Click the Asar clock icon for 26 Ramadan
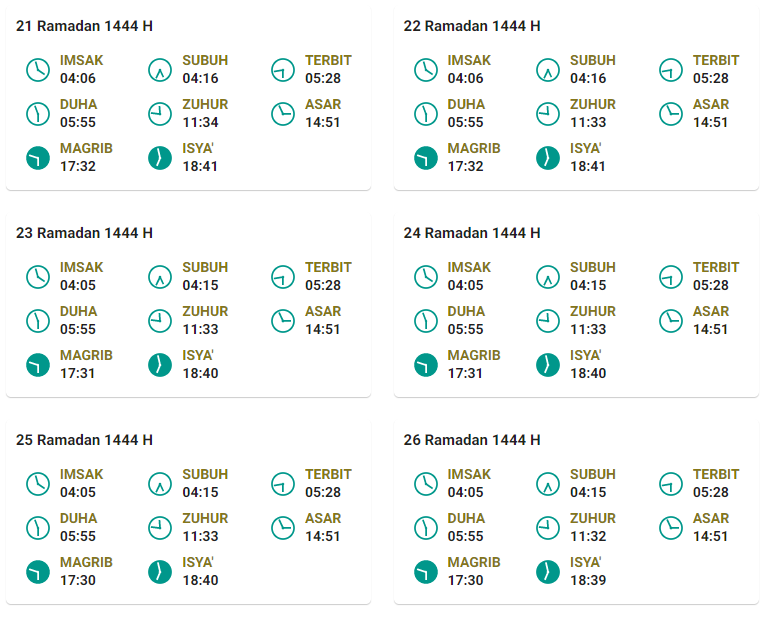Screen dimensions: 773x618 (671, 528)
